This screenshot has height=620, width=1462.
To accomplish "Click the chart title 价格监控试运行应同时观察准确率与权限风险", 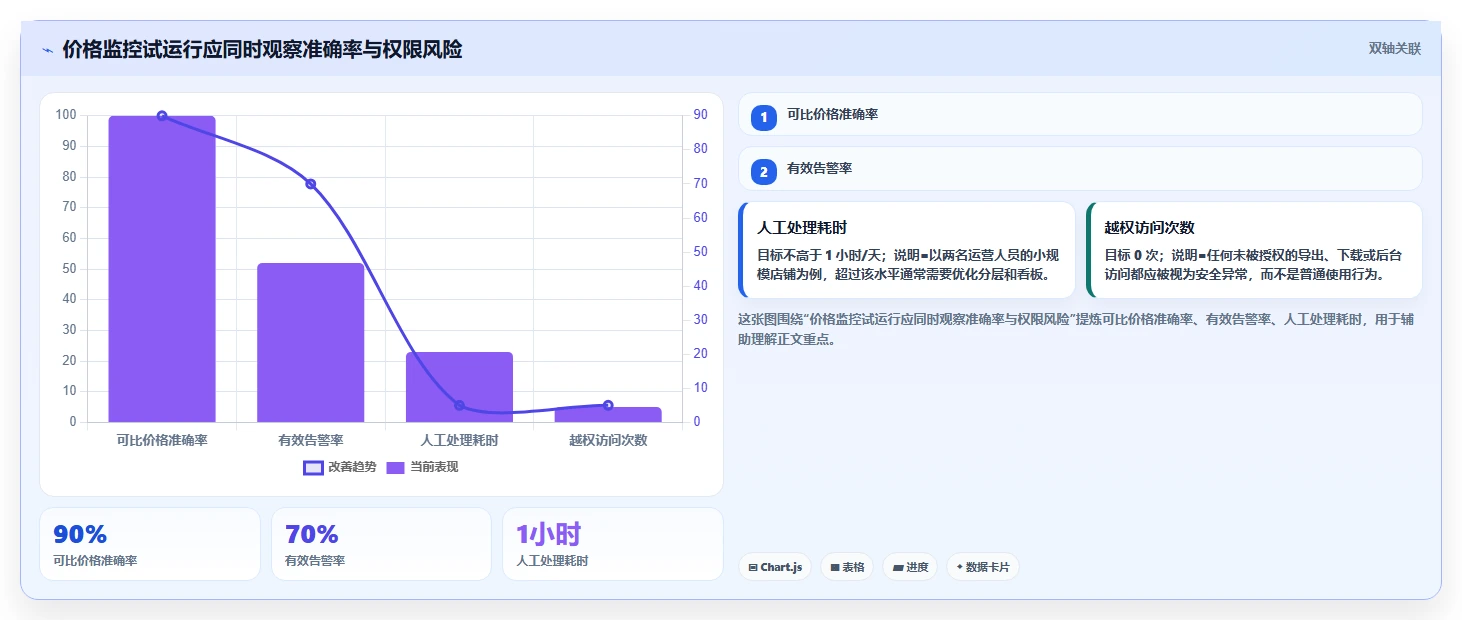I will 262,49.
